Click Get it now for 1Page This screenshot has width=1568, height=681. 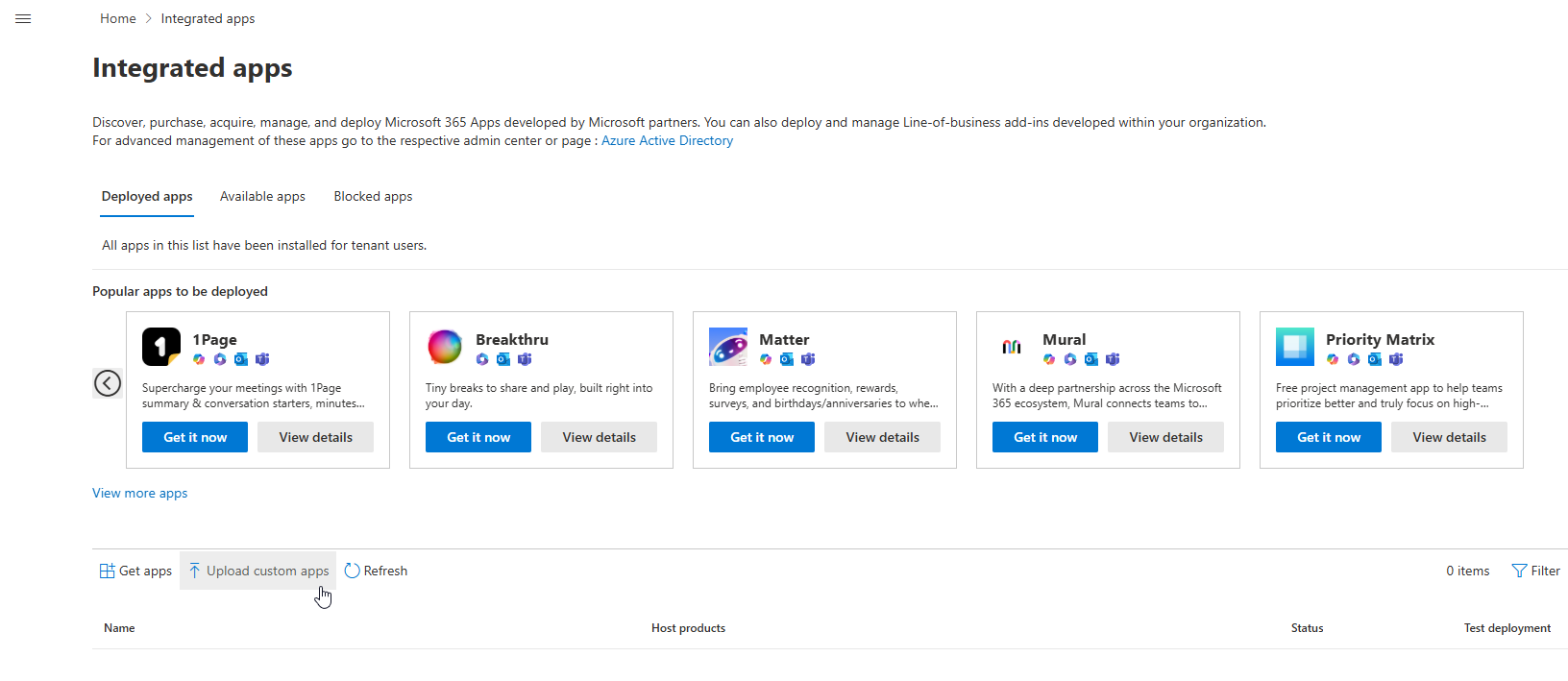point(195,437)
